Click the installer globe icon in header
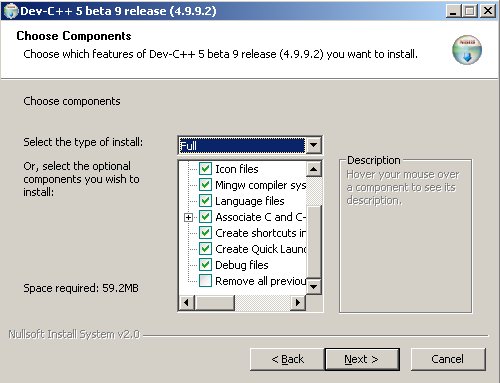500x383 pixels. click(x=467, y=50)
